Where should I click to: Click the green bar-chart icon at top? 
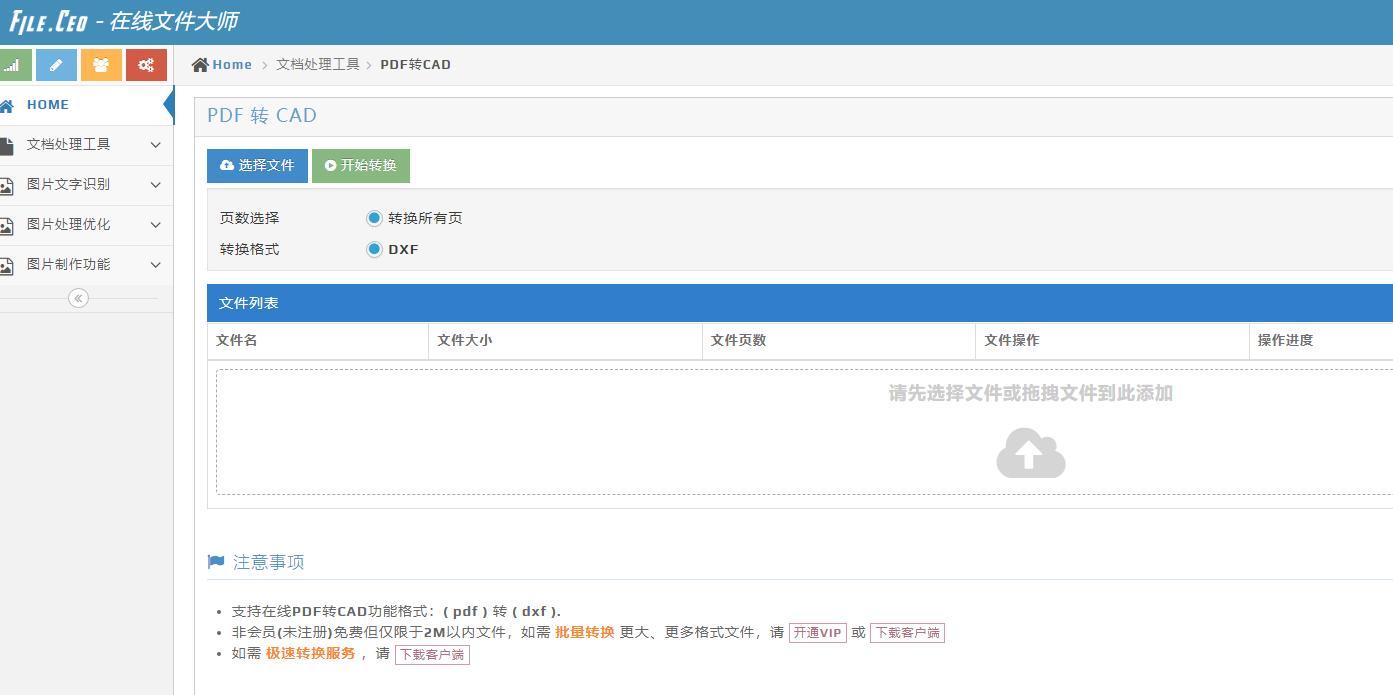[14, 64]
